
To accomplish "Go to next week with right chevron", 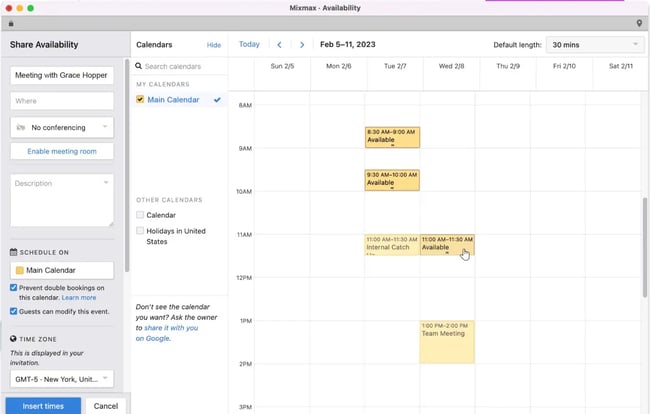I will (302, 45).
